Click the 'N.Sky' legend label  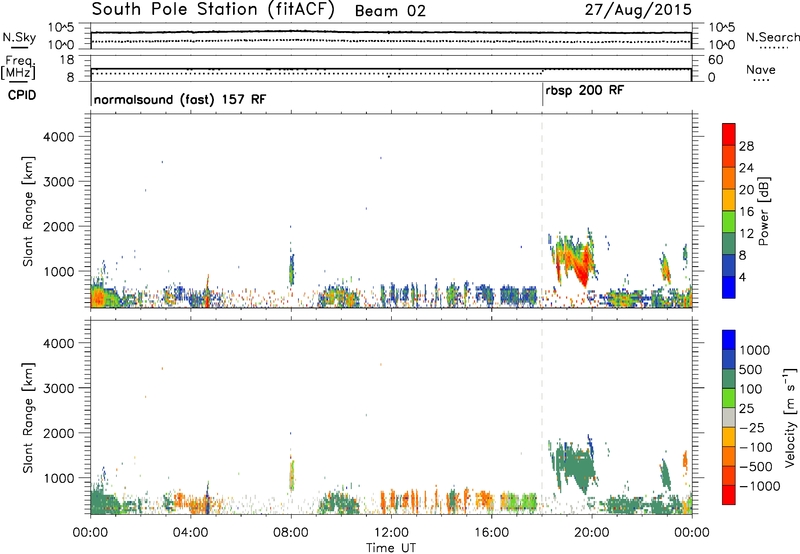point(19,37)
